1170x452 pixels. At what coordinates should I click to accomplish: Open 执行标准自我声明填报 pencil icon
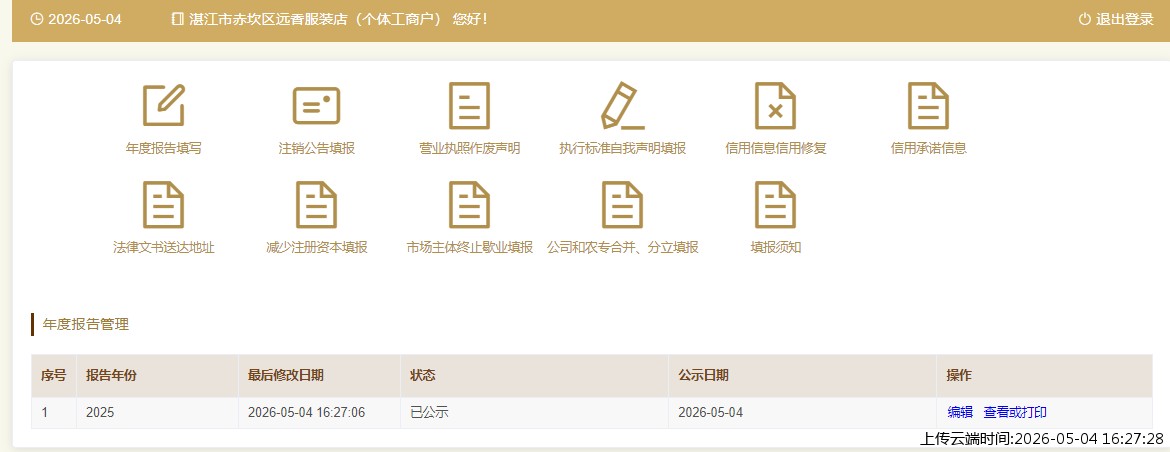[622, 105]
